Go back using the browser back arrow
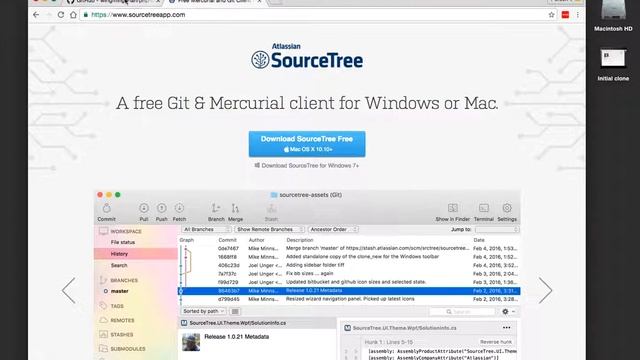This screenshot has height=360, width=640. point(36,15)
